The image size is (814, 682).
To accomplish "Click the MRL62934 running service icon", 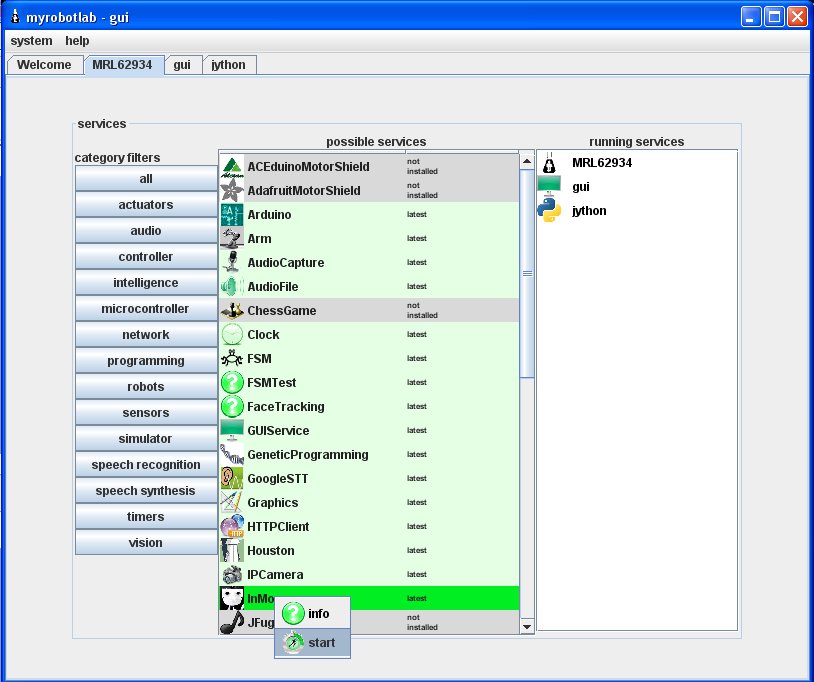I will [x=549, y=163].
